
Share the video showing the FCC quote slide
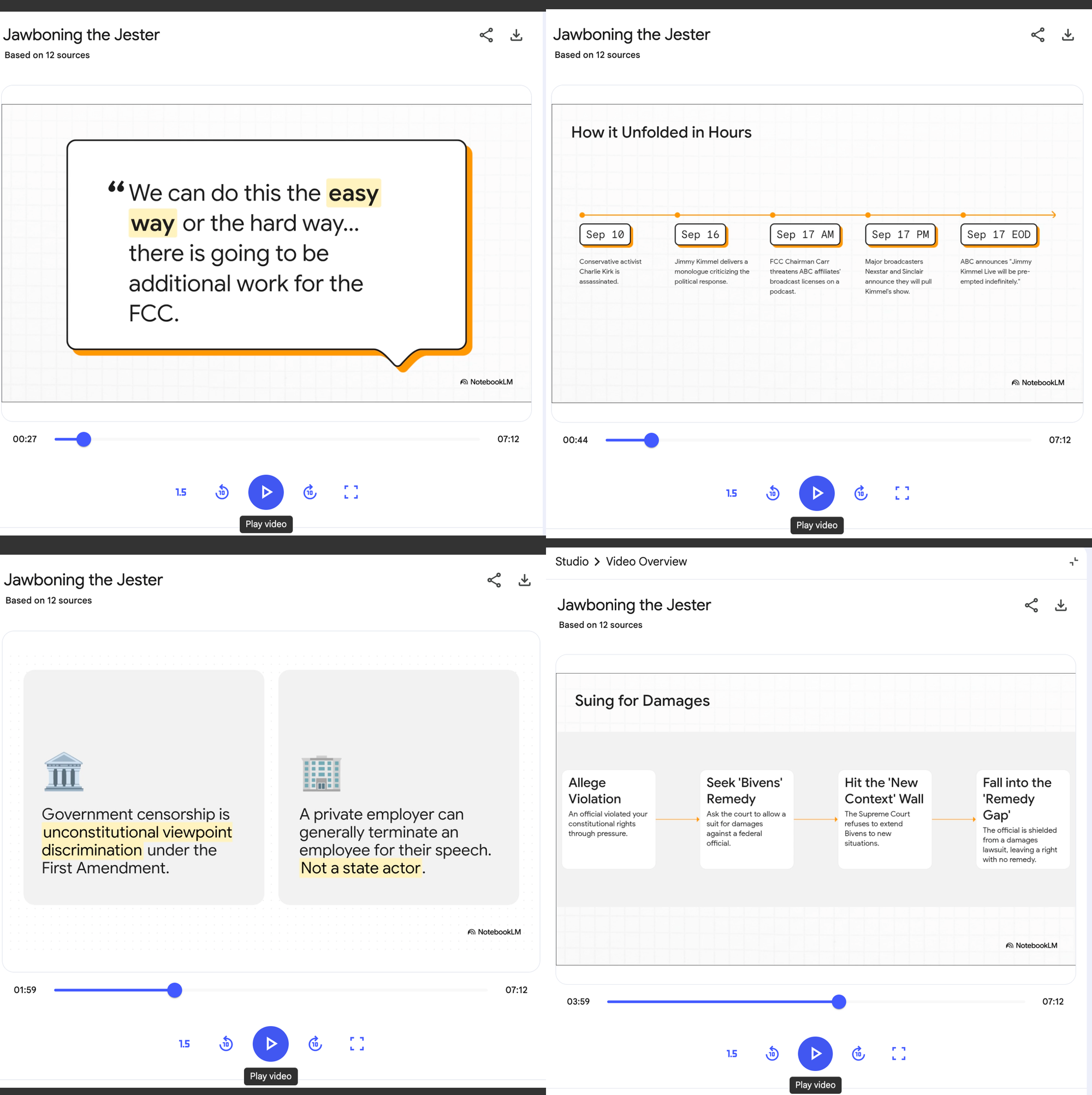[x=486, y=35]
